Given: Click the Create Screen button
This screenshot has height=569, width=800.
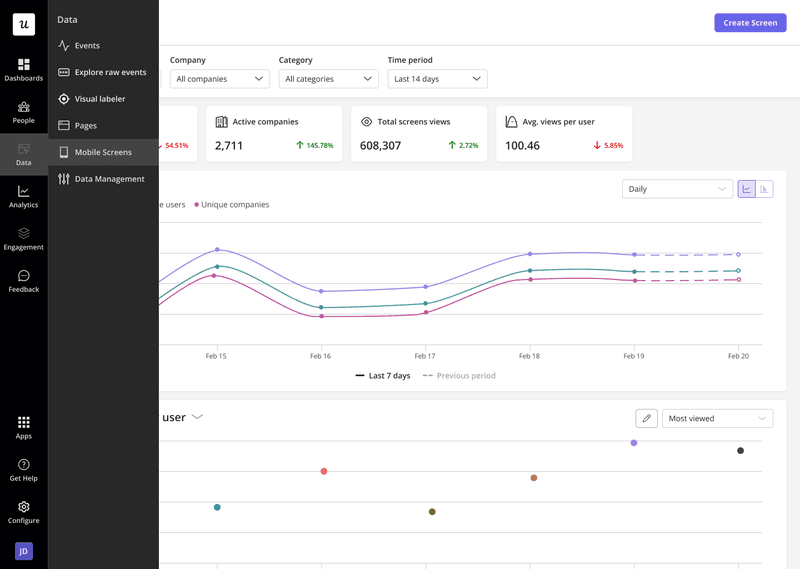Looking at the screenshot, I should click(x=749, y=23).
